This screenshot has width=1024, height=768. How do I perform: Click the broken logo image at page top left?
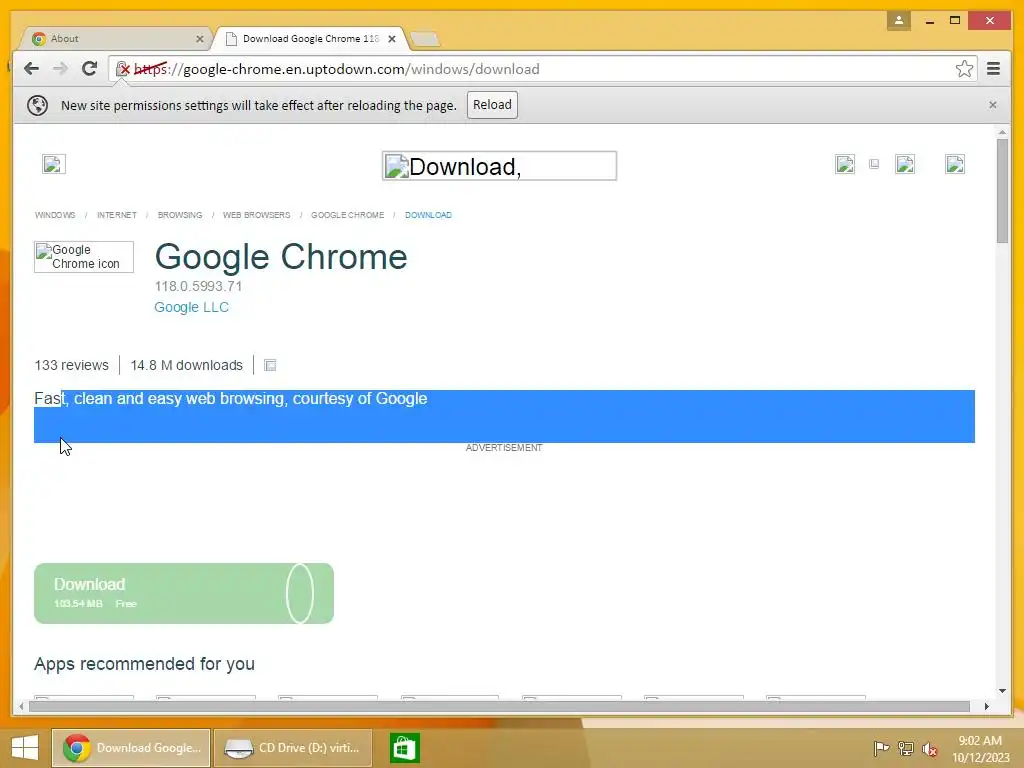coord(54,164)
